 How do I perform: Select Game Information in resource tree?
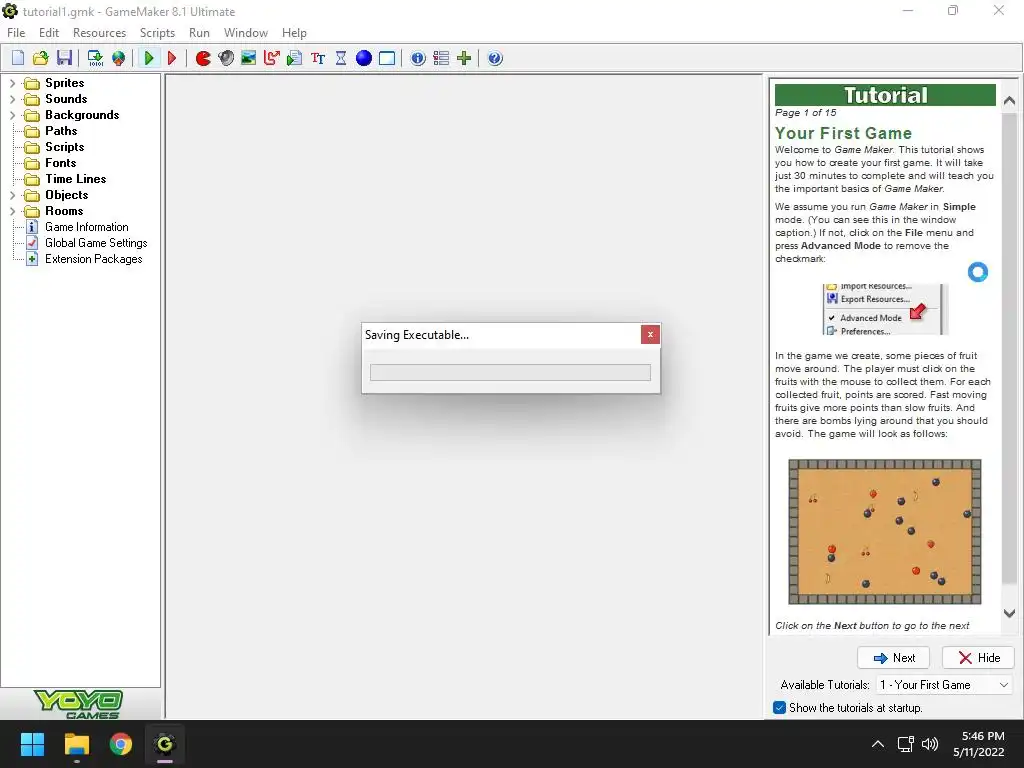(x=87, y=227)
